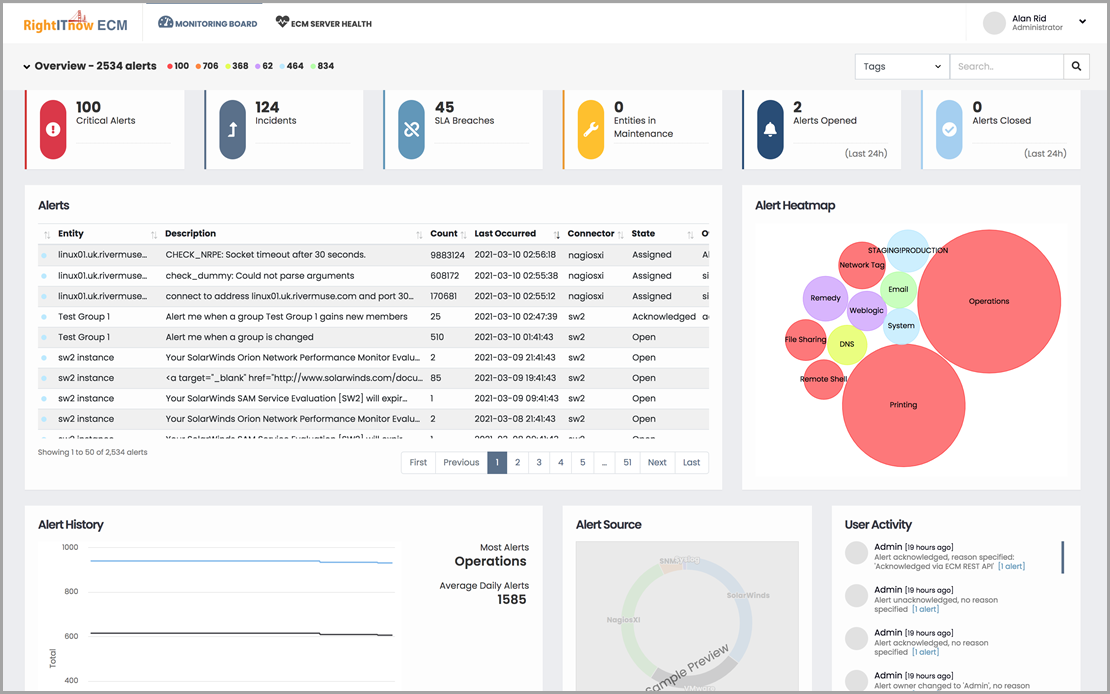Screen dimensions: 1110x694
Task: Click the Incidents arrow icon
Action: click(x=232, y=129)
